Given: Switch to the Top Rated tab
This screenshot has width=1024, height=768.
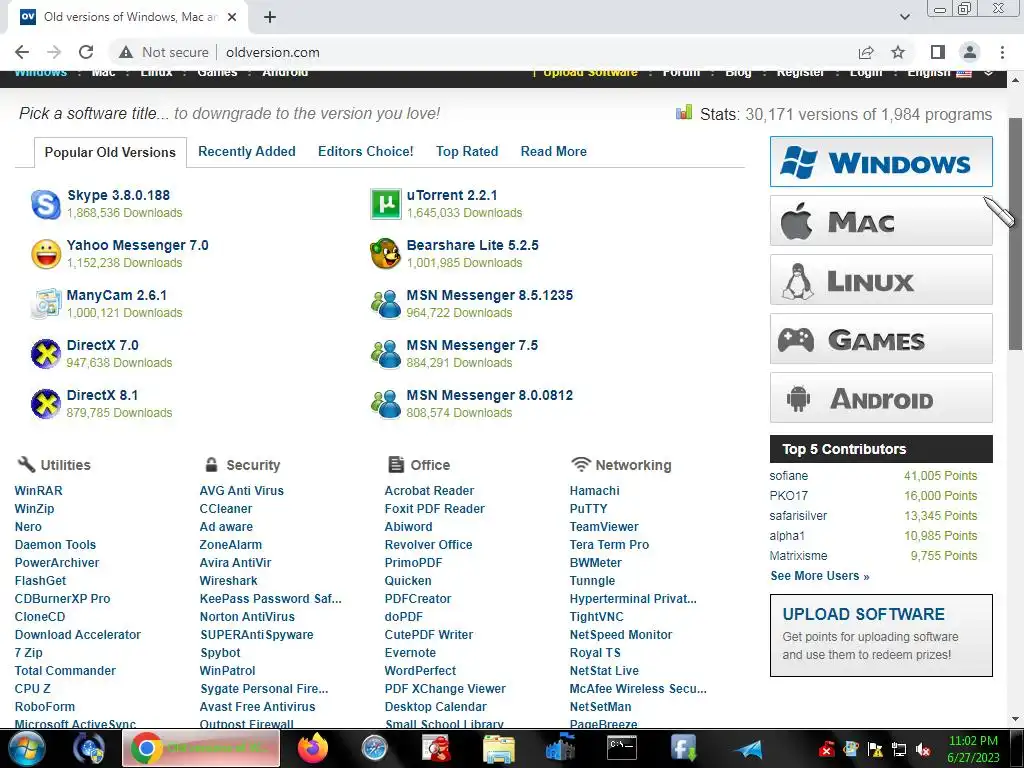Looking at the screenshot, I should pyautogui.click(x=467, y=152).
